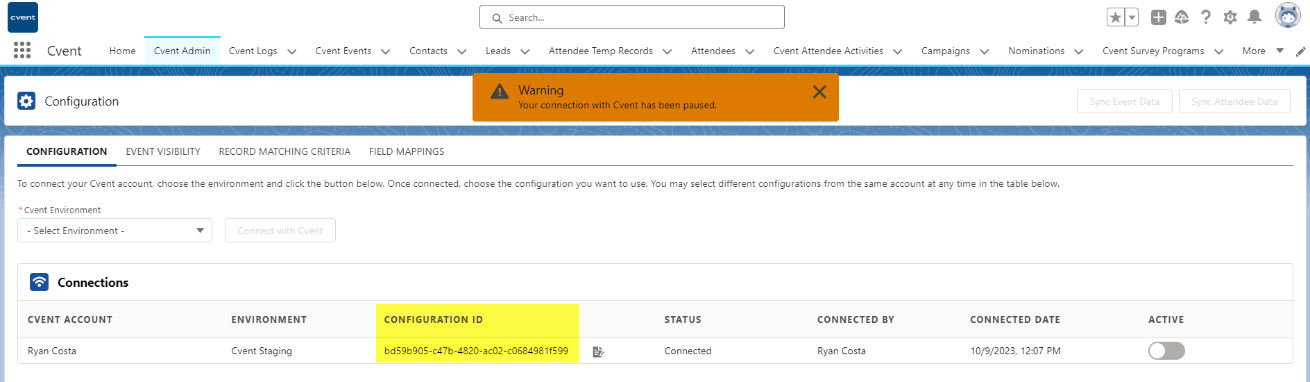Open the Favorites list dropdown arrow
The image size is (1310, 382).
tap(1132, 17)
